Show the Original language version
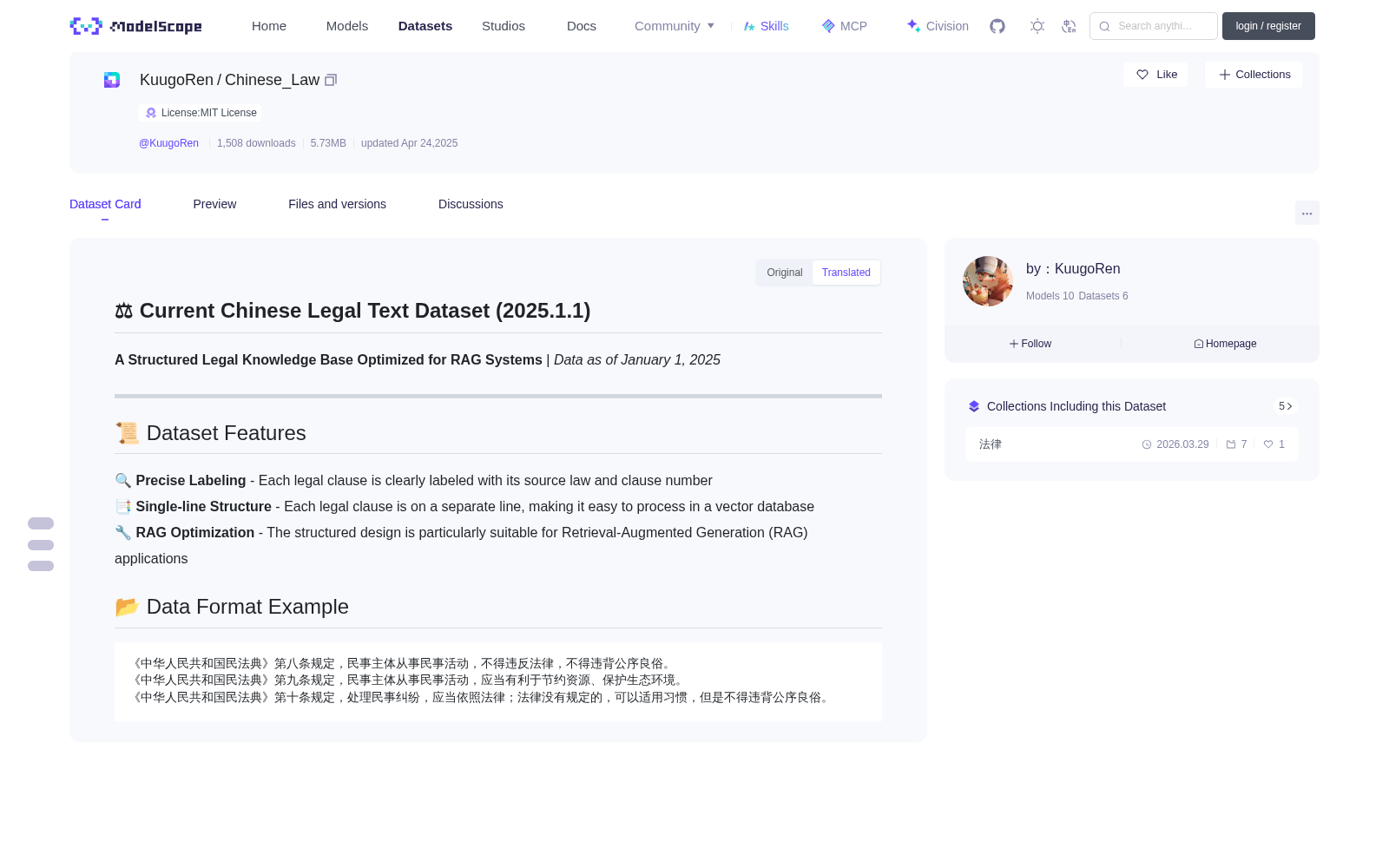Viewport: 1389px width, 868px height. pyautogui.click(x=785, y=273)
